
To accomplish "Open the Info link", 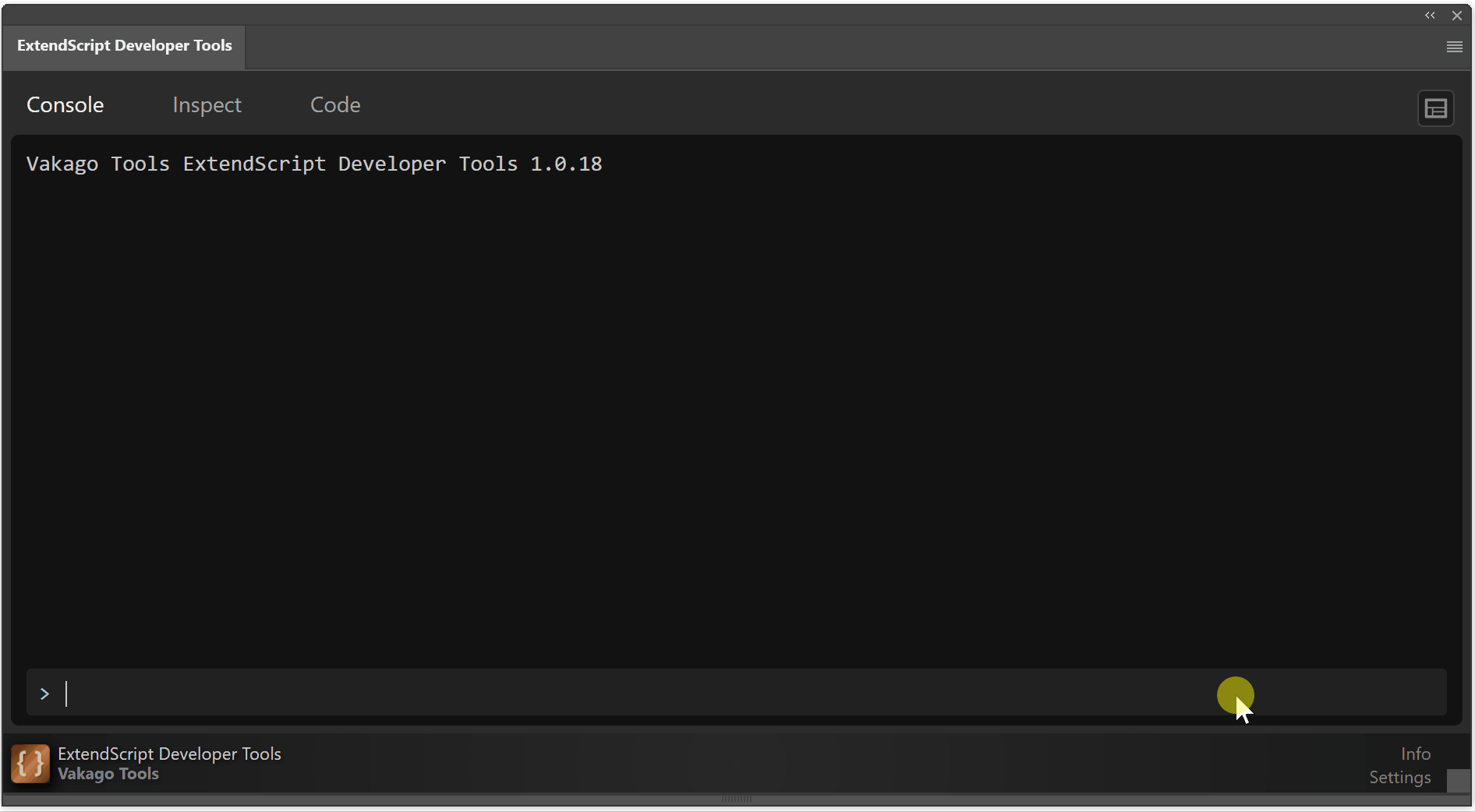I will pos(1415,754).
